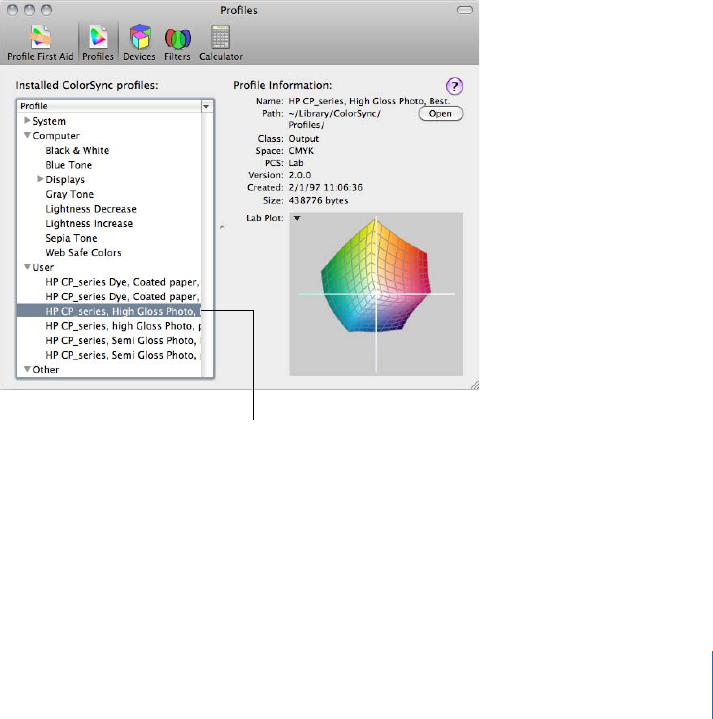Open the Filters toolbar icon

pos(177,44)
